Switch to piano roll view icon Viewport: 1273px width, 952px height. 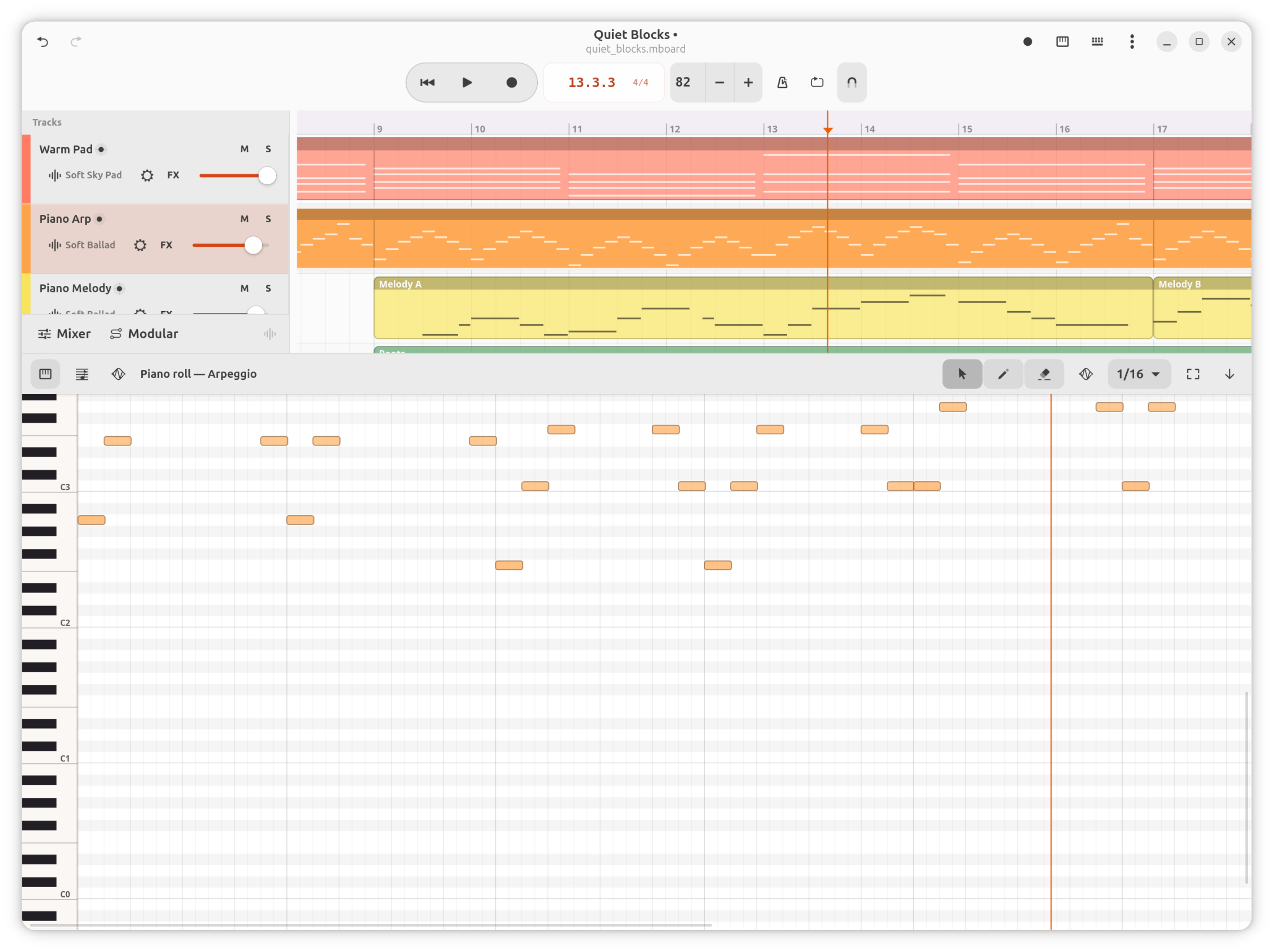point(45,374)
